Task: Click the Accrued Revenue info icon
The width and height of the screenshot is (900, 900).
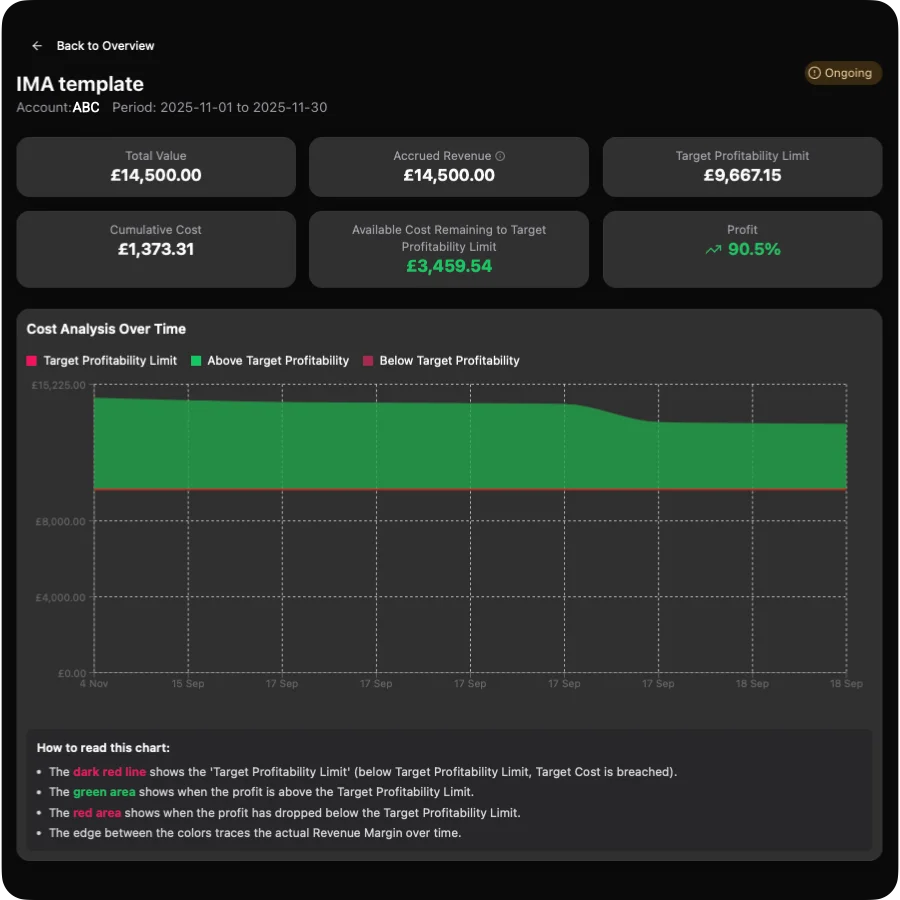Action: point(500,156)
